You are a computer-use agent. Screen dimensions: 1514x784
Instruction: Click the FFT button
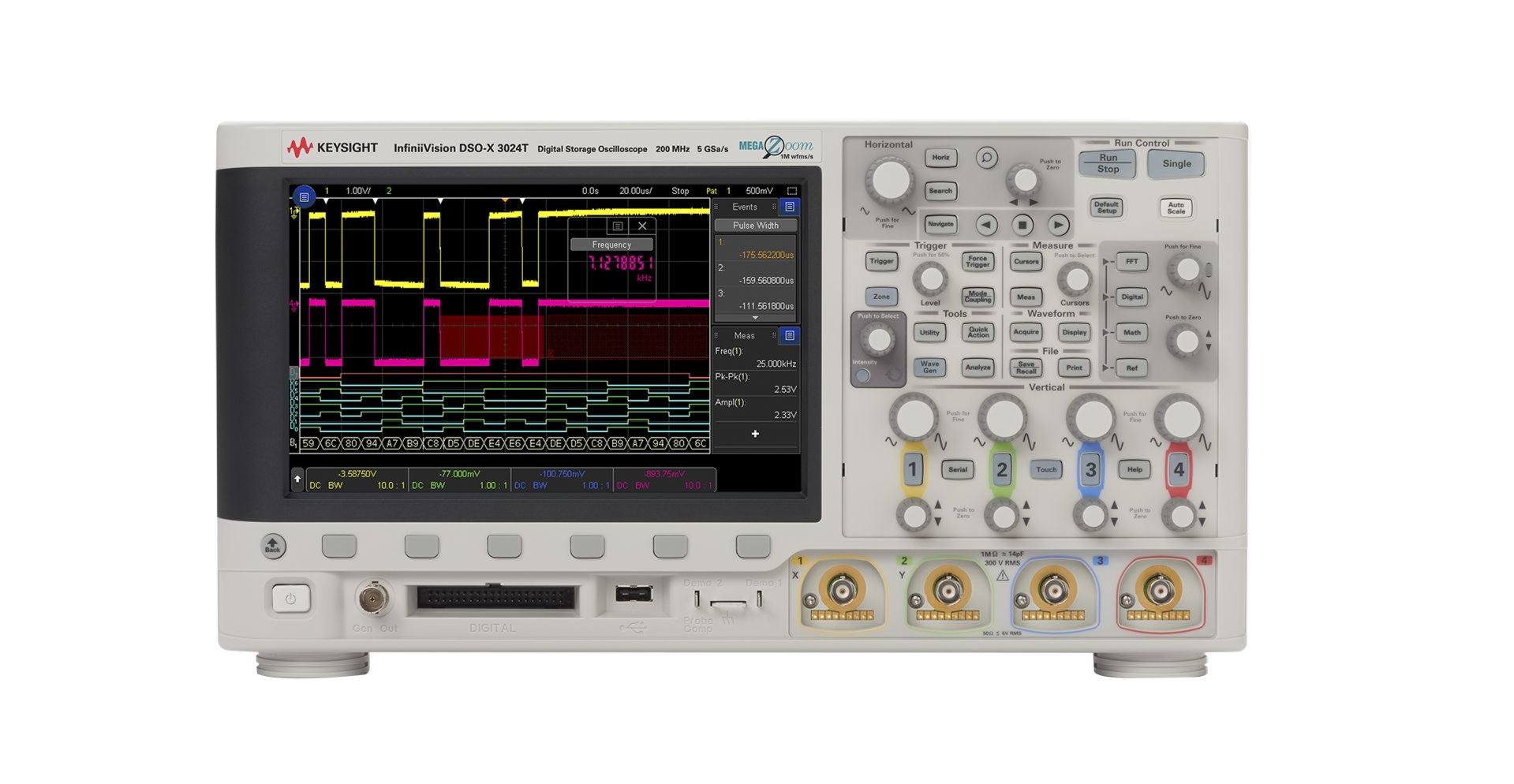[x=1131, y=261]
